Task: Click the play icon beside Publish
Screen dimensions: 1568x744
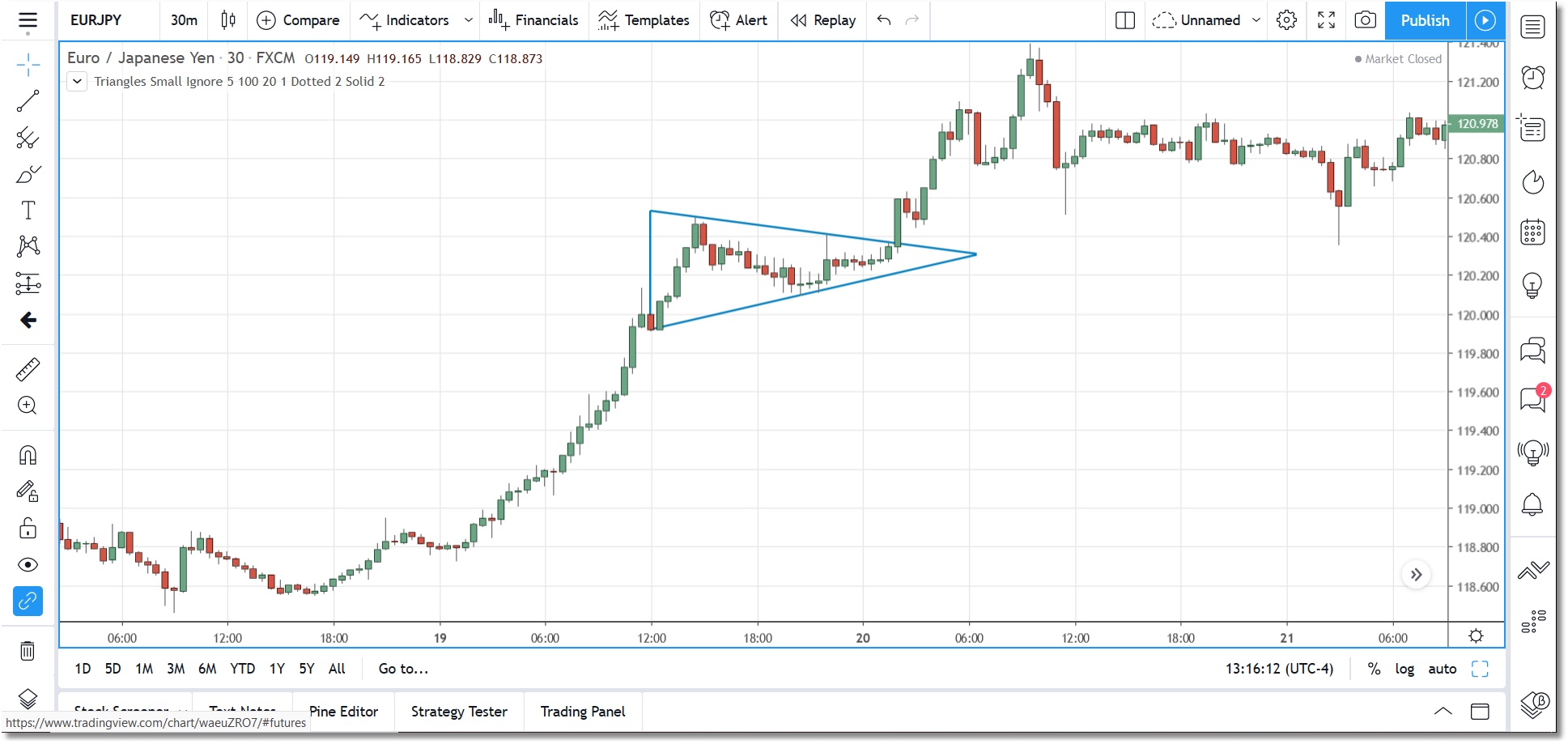Action: point(1485,20)
